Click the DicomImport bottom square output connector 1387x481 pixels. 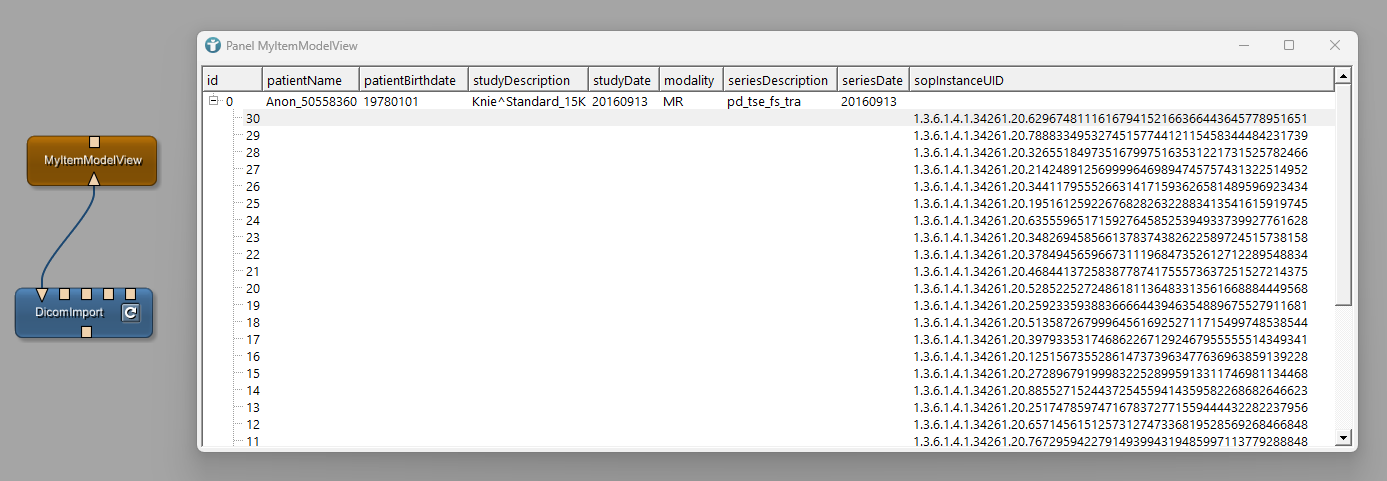coord(87,332)
